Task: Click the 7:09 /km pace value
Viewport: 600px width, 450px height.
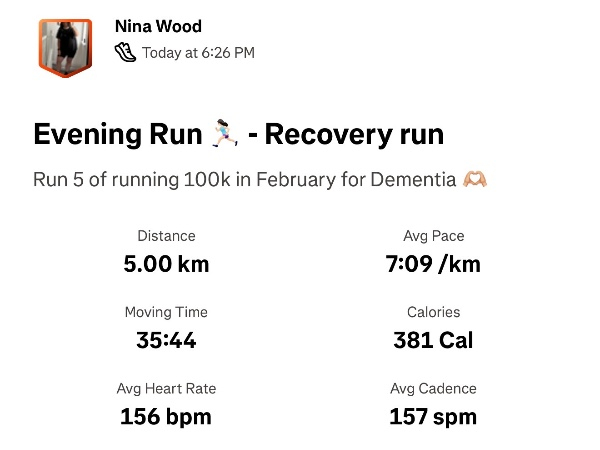Action: [x=433, y=264]
